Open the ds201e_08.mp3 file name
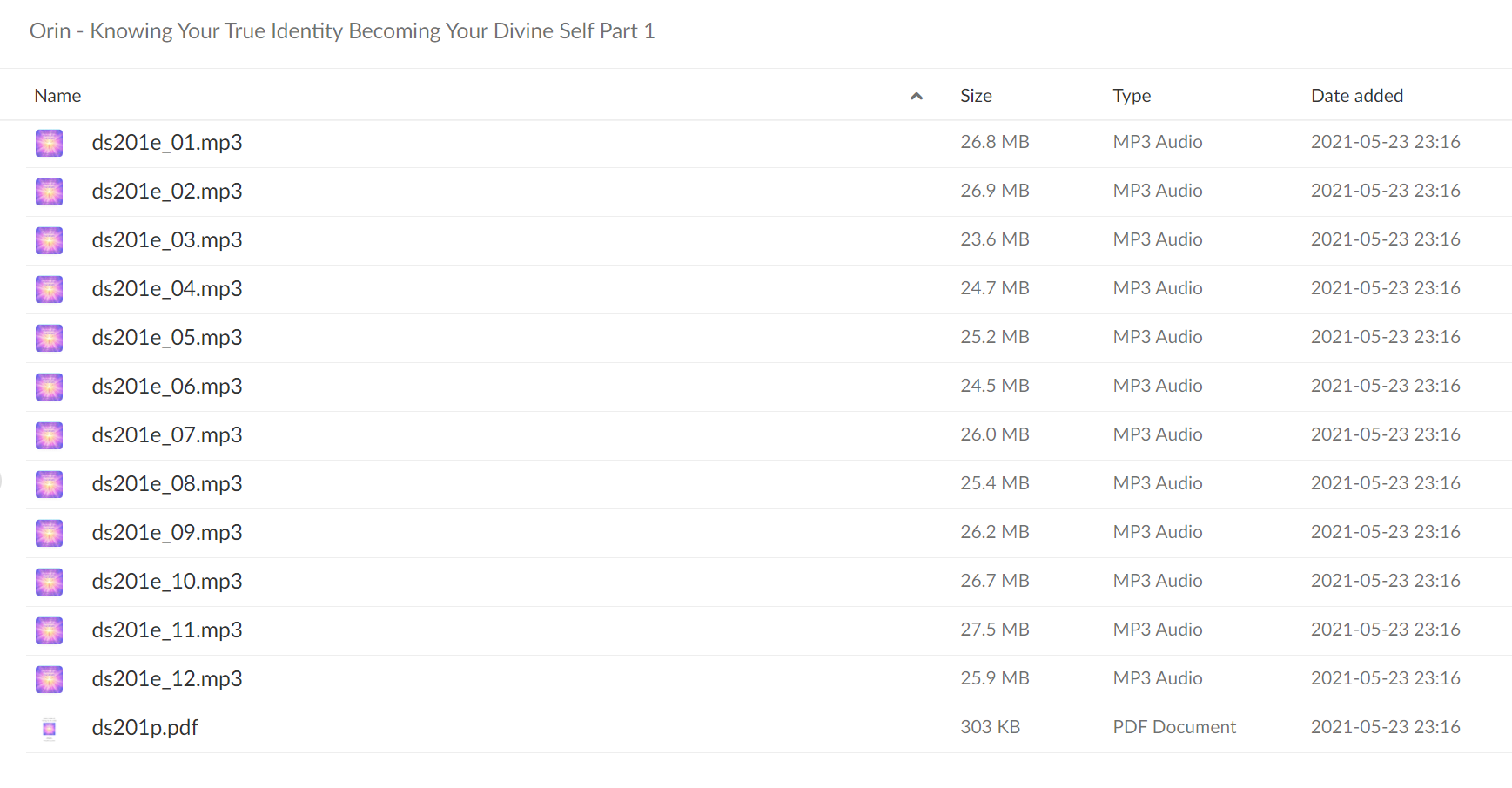 point(167,483)
